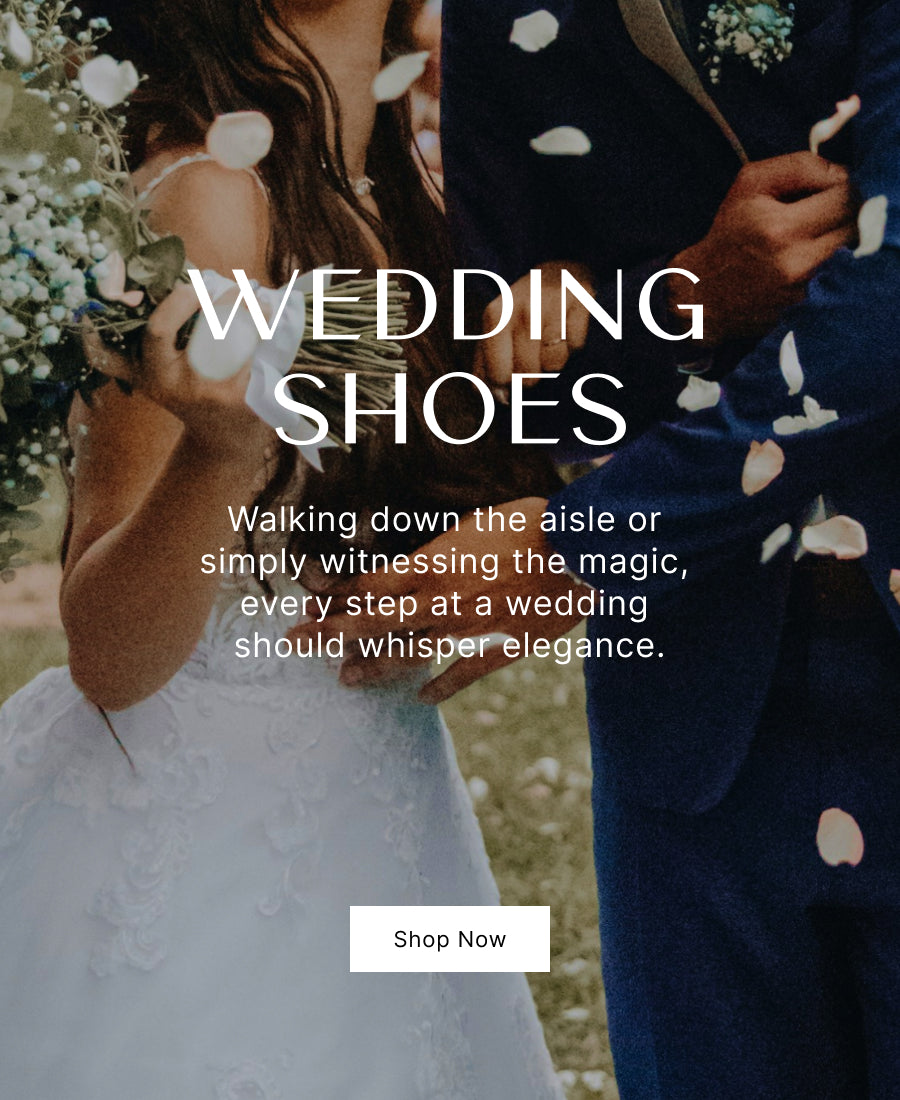
Task: Click the text 'every step at a wedding'
Action: (444, 604)
